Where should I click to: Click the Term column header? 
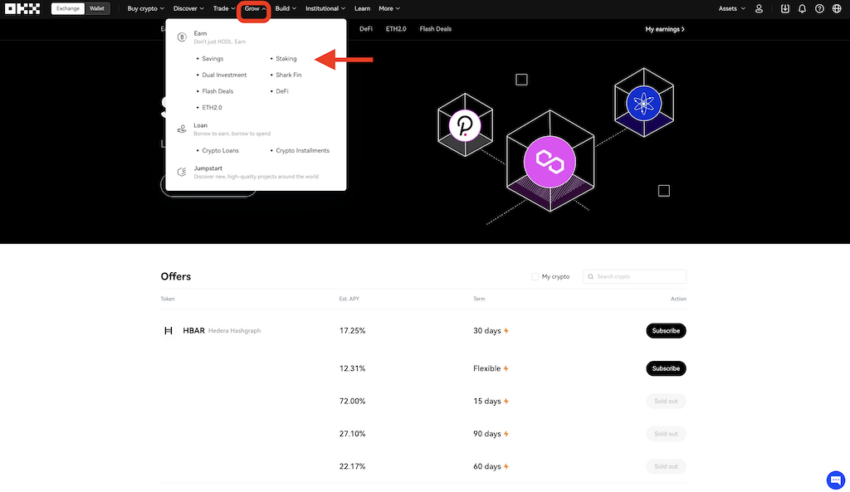pyautogui.click(x=479, y=299)
